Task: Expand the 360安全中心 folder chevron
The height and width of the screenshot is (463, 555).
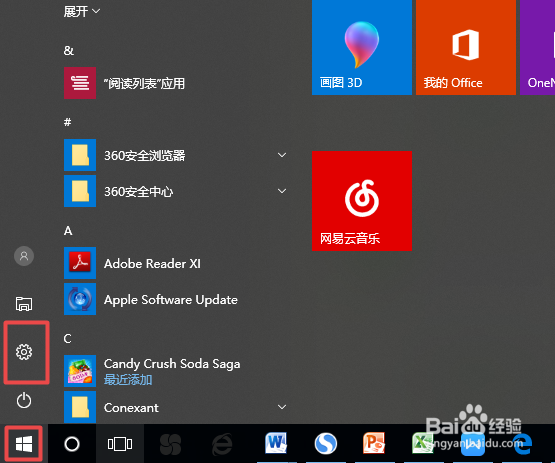Action: click(282, 191)
